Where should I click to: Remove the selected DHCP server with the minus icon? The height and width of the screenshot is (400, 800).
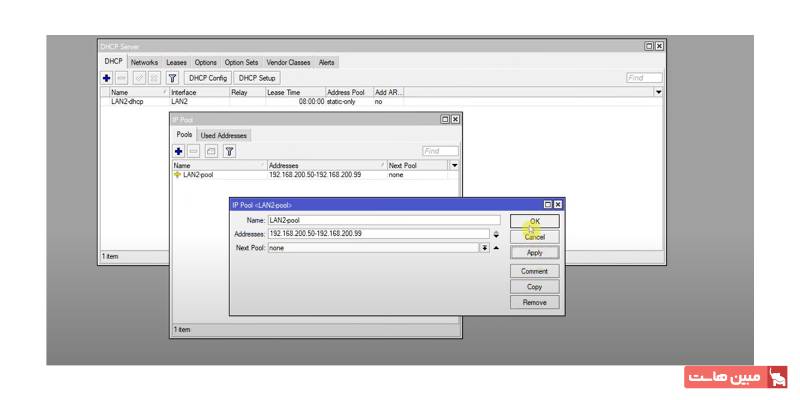point(121,78)
